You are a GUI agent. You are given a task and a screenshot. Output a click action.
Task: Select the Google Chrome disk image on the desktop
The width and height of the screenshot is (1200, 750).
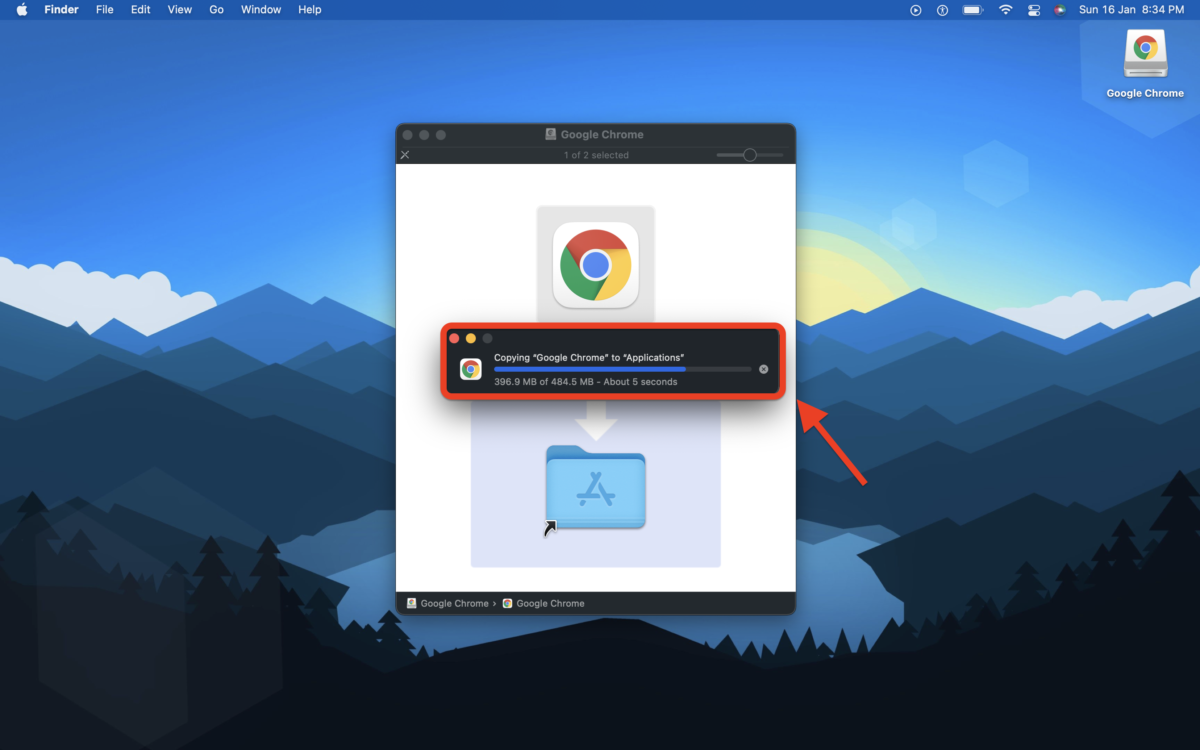[1144, 53]
